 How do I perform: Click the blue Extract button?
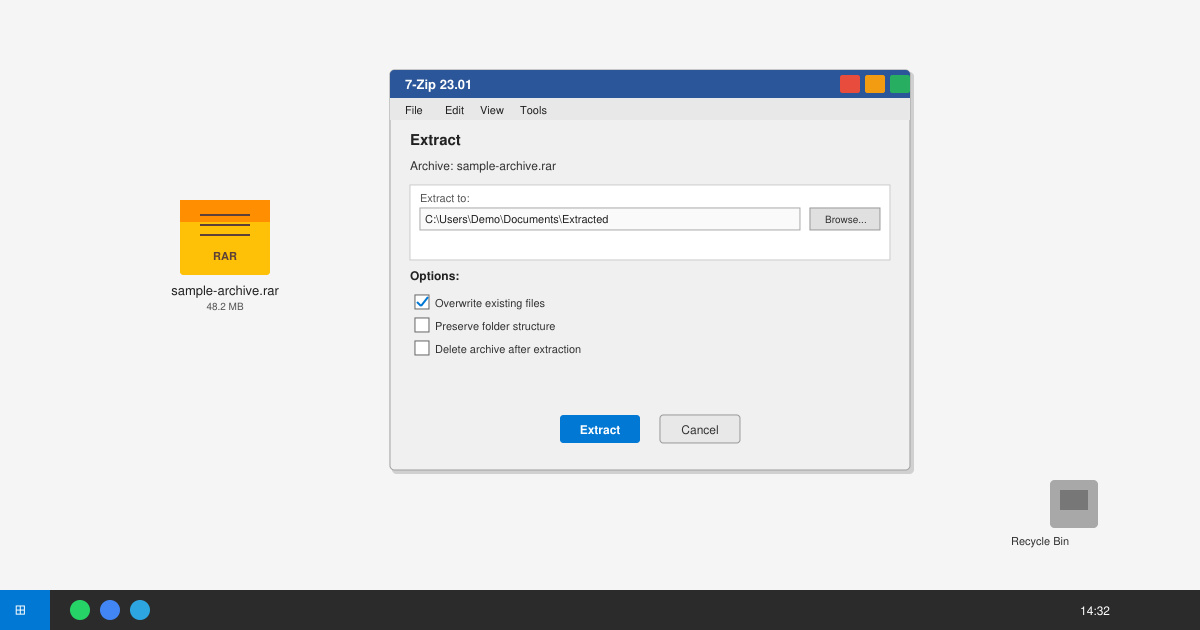tap(600, 429)
